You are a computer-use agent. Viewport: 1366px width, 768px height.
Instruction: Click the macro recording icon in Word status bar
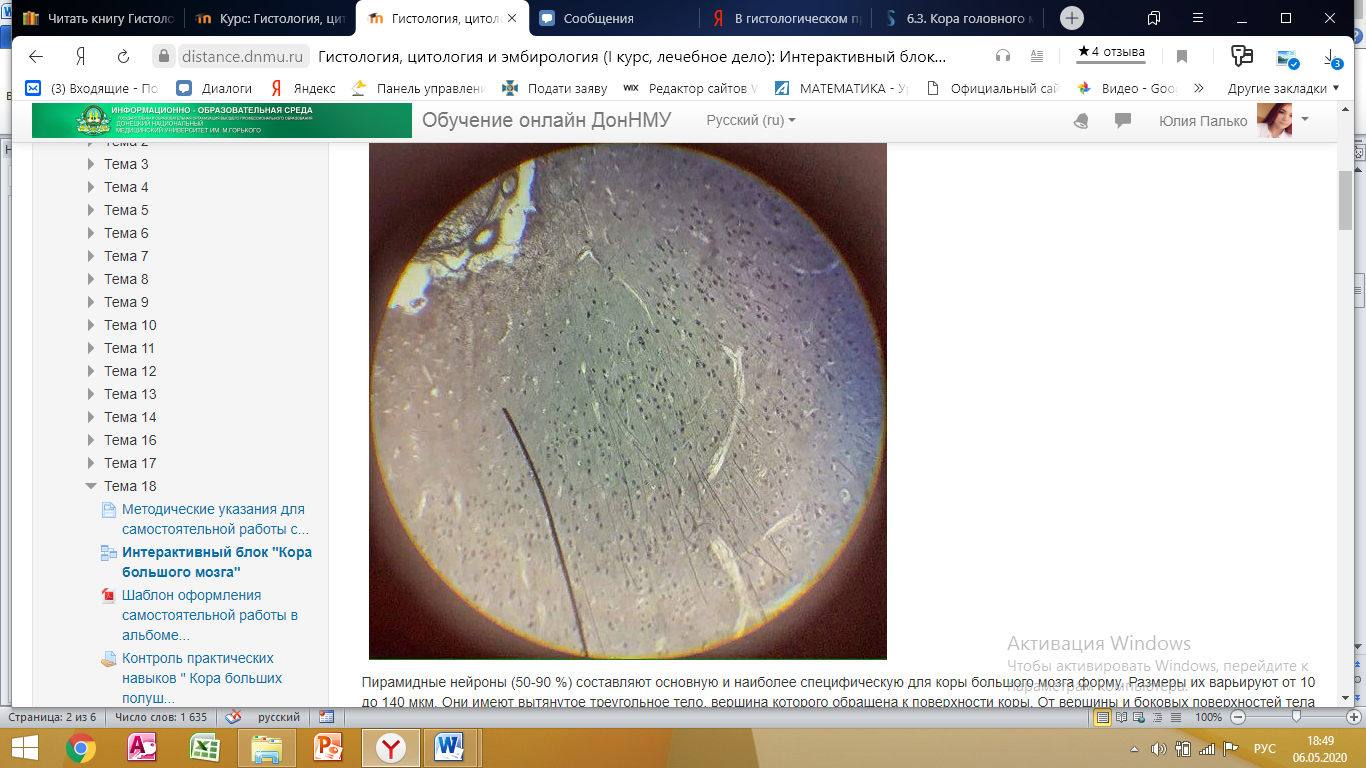pos(325,717)
